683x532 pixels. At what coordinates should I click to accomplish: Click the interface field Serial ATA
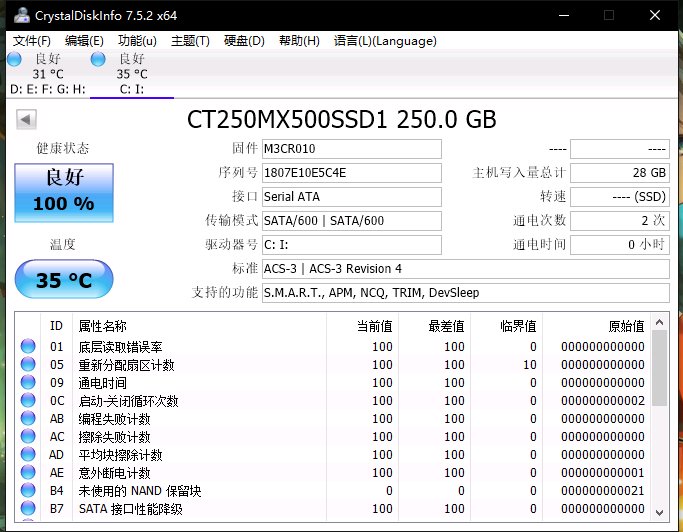[352, 197]
